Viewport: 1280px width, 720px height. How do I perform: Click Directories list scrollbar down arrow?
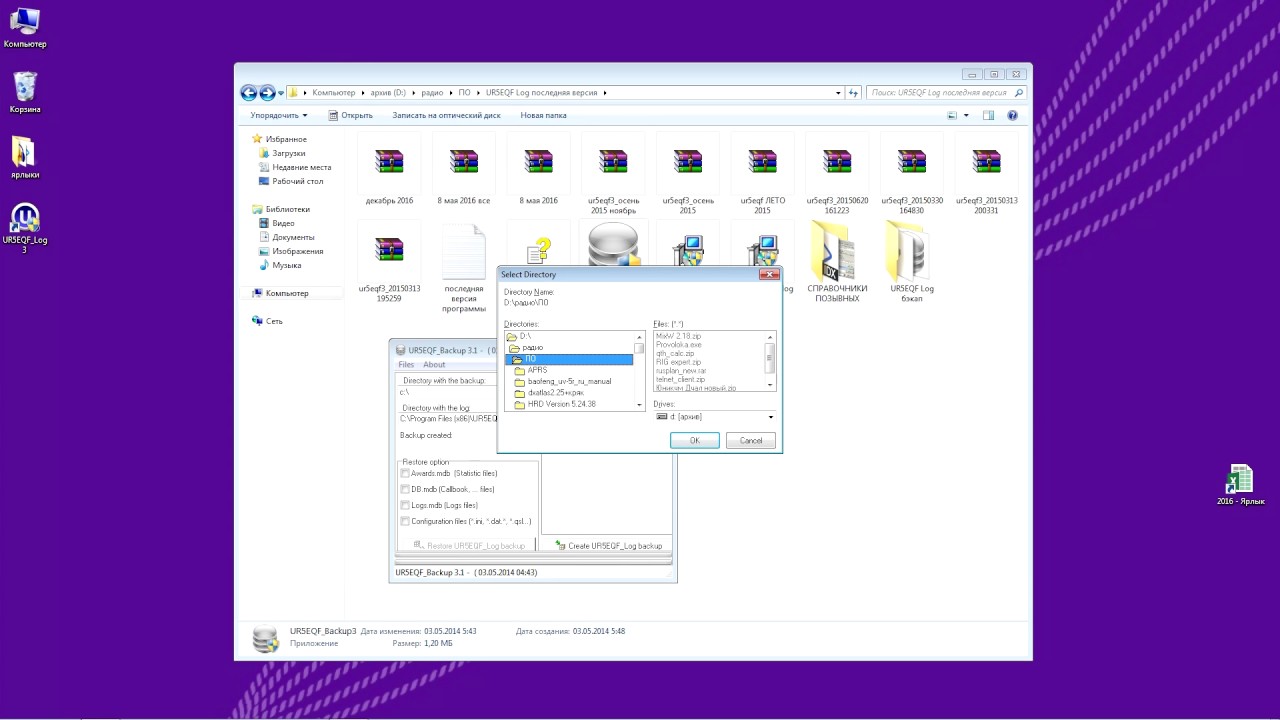(640, 404)
